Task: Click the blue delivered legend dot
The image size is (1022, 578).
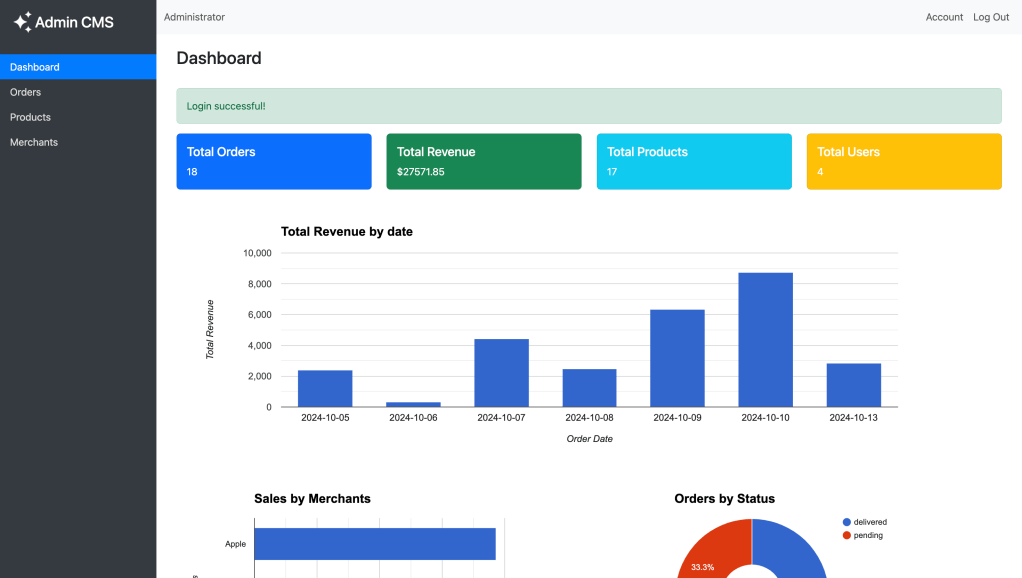Action: tap(847, 522)
